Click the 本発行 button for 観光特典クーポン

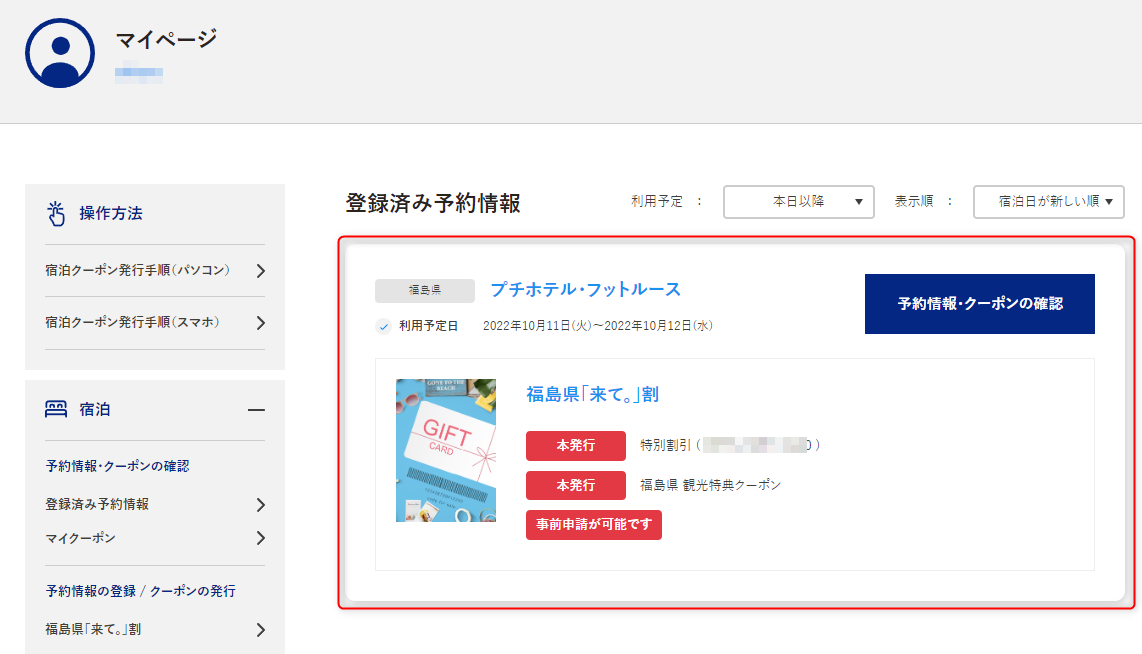pyautogui.click(x=575, y=485)
